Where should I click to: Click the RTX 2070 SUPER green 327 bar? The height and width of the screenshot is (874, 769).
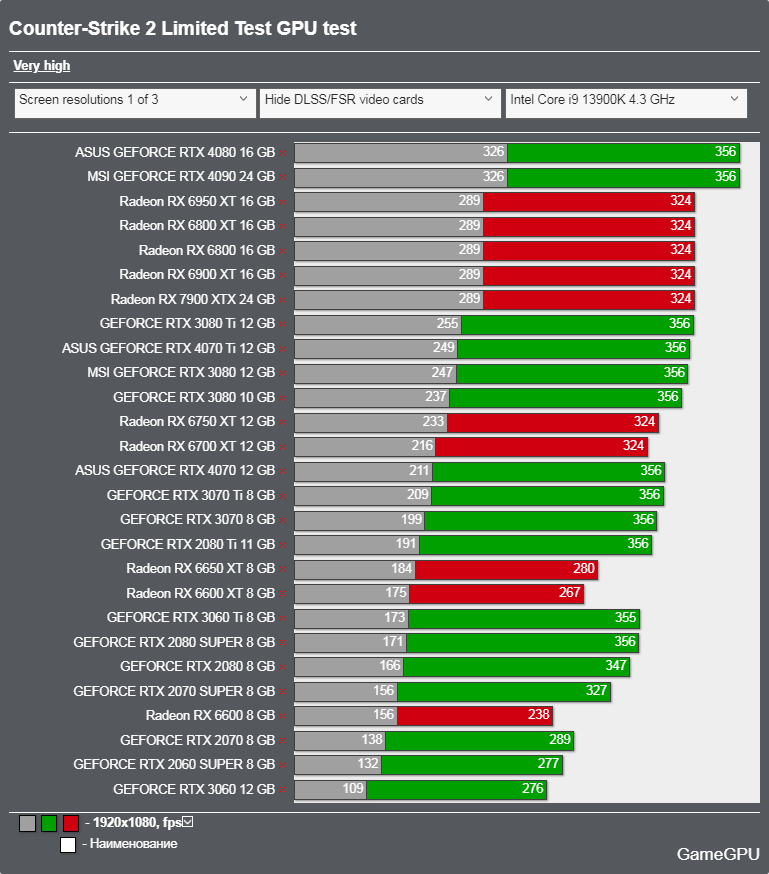[x=504, y=692]
